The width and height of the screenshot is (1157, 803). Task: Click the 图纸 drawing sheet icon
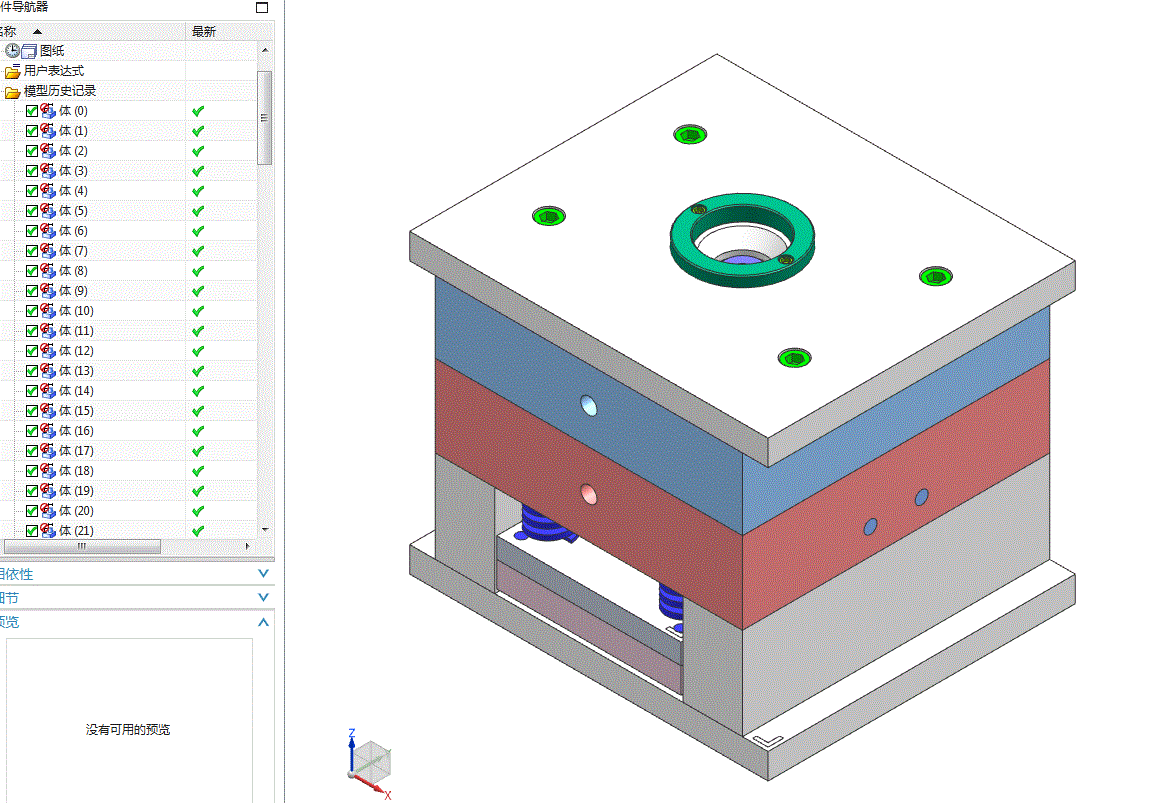(x=29, y=51)
